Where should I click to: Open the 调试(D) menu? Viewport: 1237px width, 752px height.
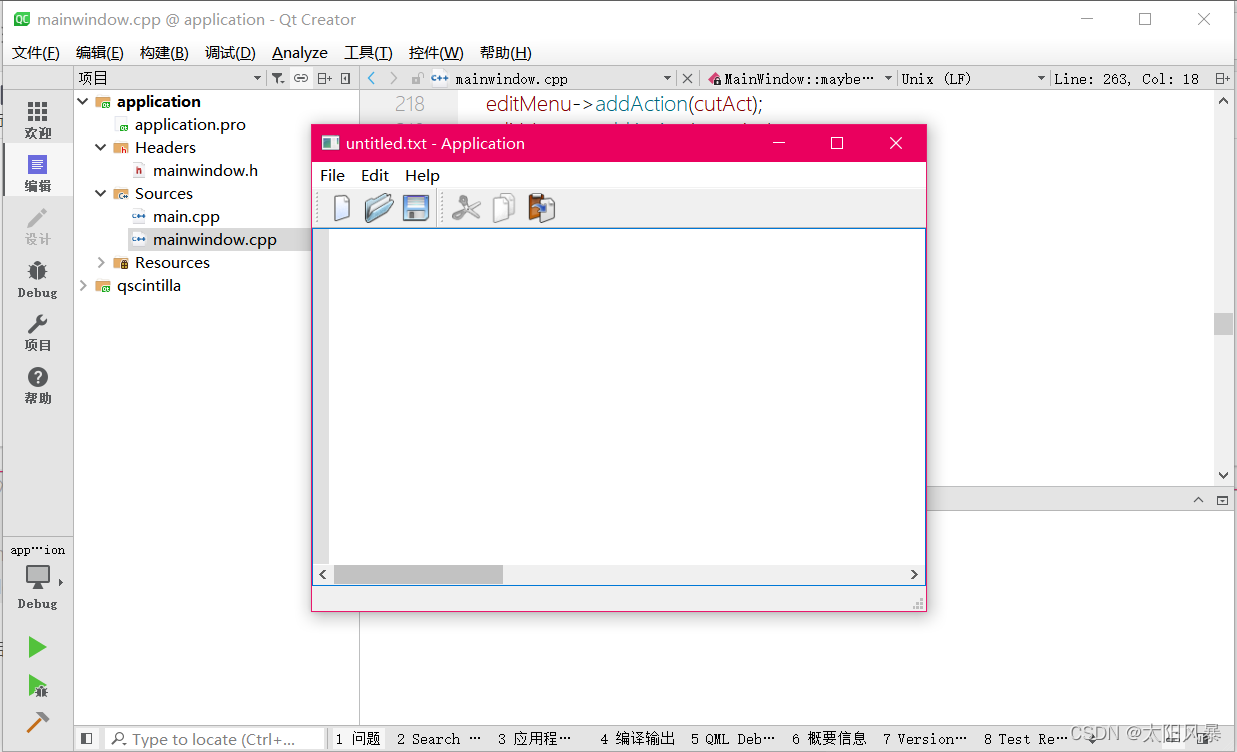(230, 53)
